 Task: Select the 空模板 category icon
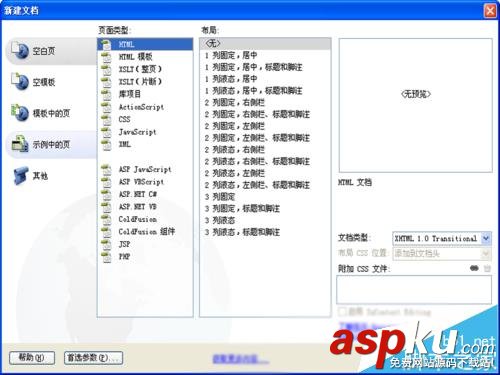point(20,82)
